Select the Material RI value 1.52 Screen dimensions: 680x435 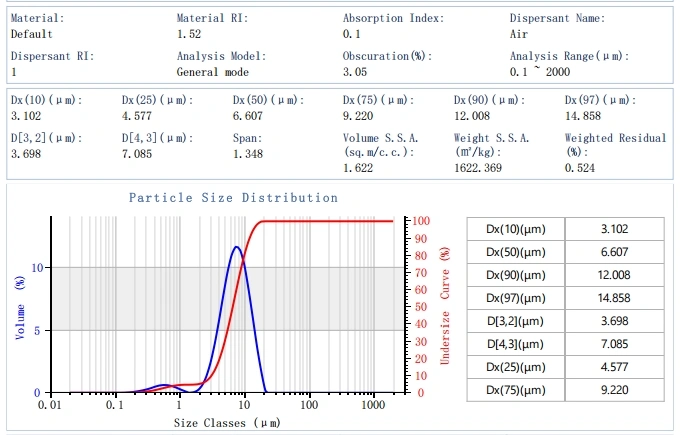[190, 34]
